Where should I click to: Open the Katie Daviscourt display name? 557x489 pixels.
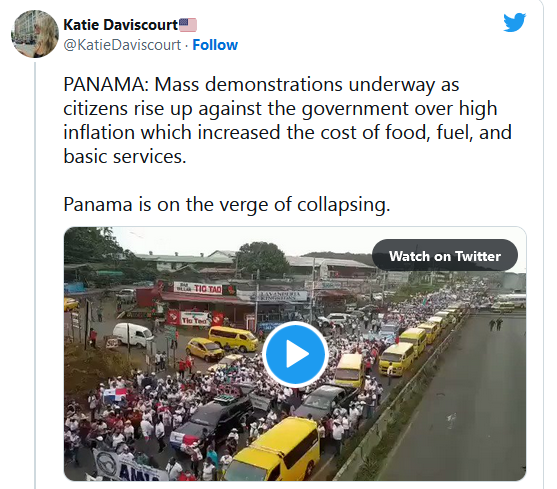[120, 25]
